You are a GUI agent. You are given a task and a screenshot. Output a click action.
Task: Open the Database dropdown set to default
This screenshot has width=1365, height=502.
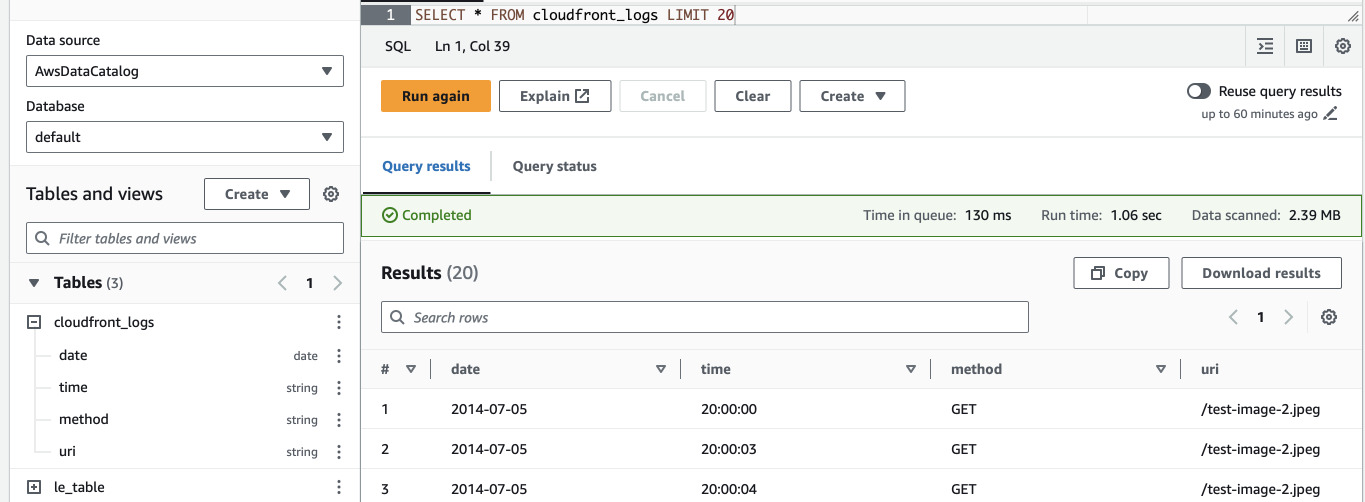coord(185,137)
